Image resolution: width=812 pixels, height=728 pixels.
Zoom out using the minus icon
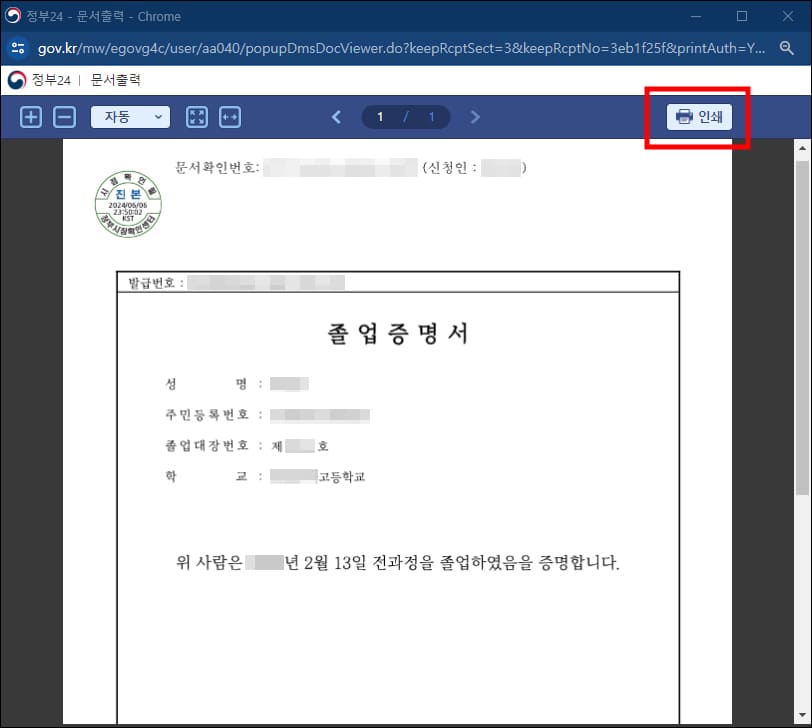click(65, 117)
